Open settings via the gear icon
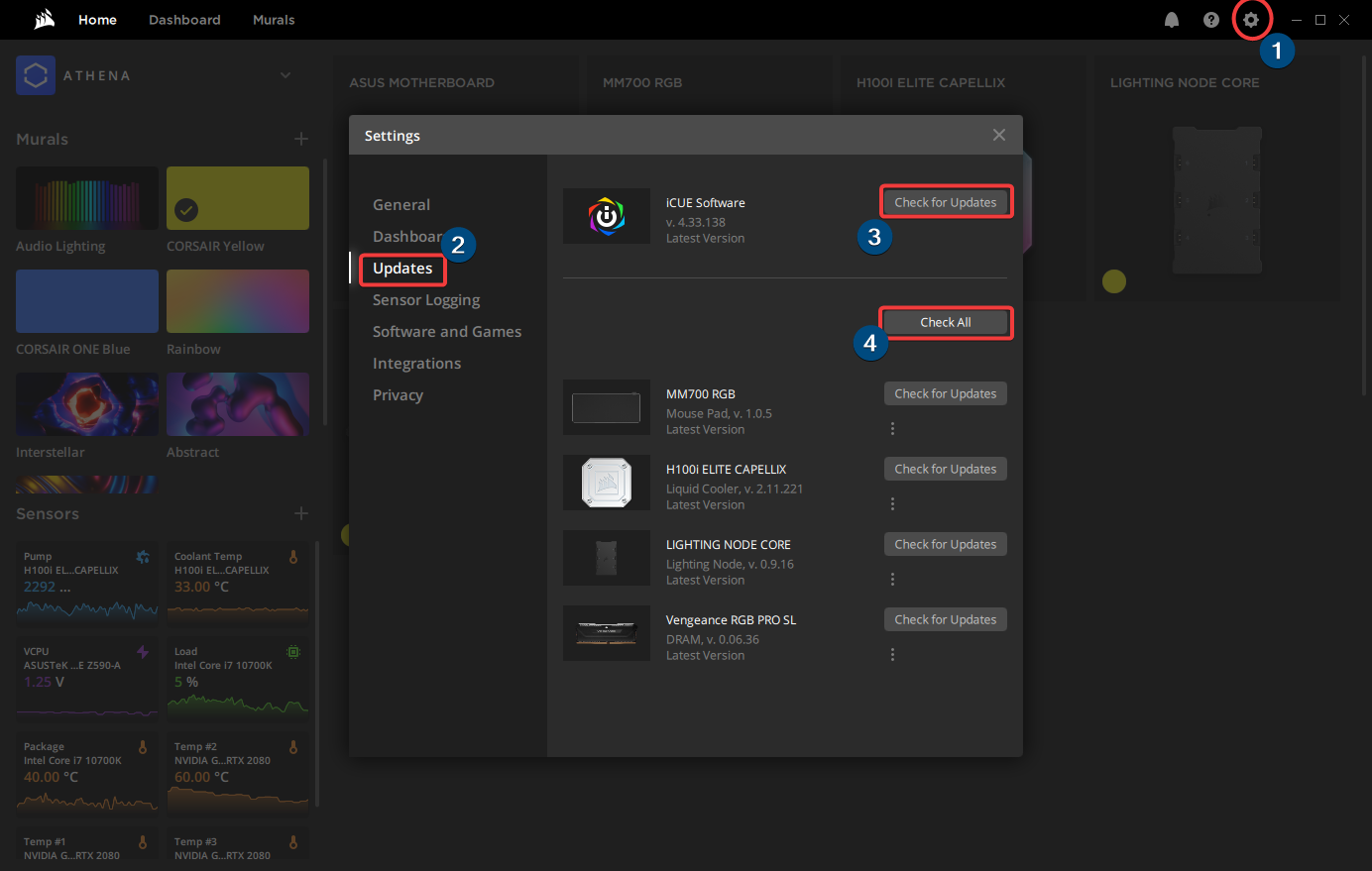The image size is (1372, 871). point(1251,20)
